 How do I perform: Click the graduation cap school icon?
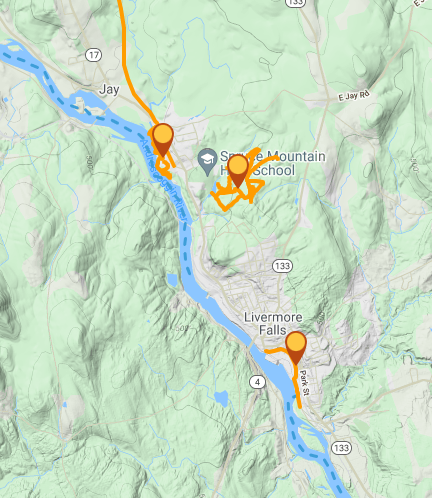[208, 162]
